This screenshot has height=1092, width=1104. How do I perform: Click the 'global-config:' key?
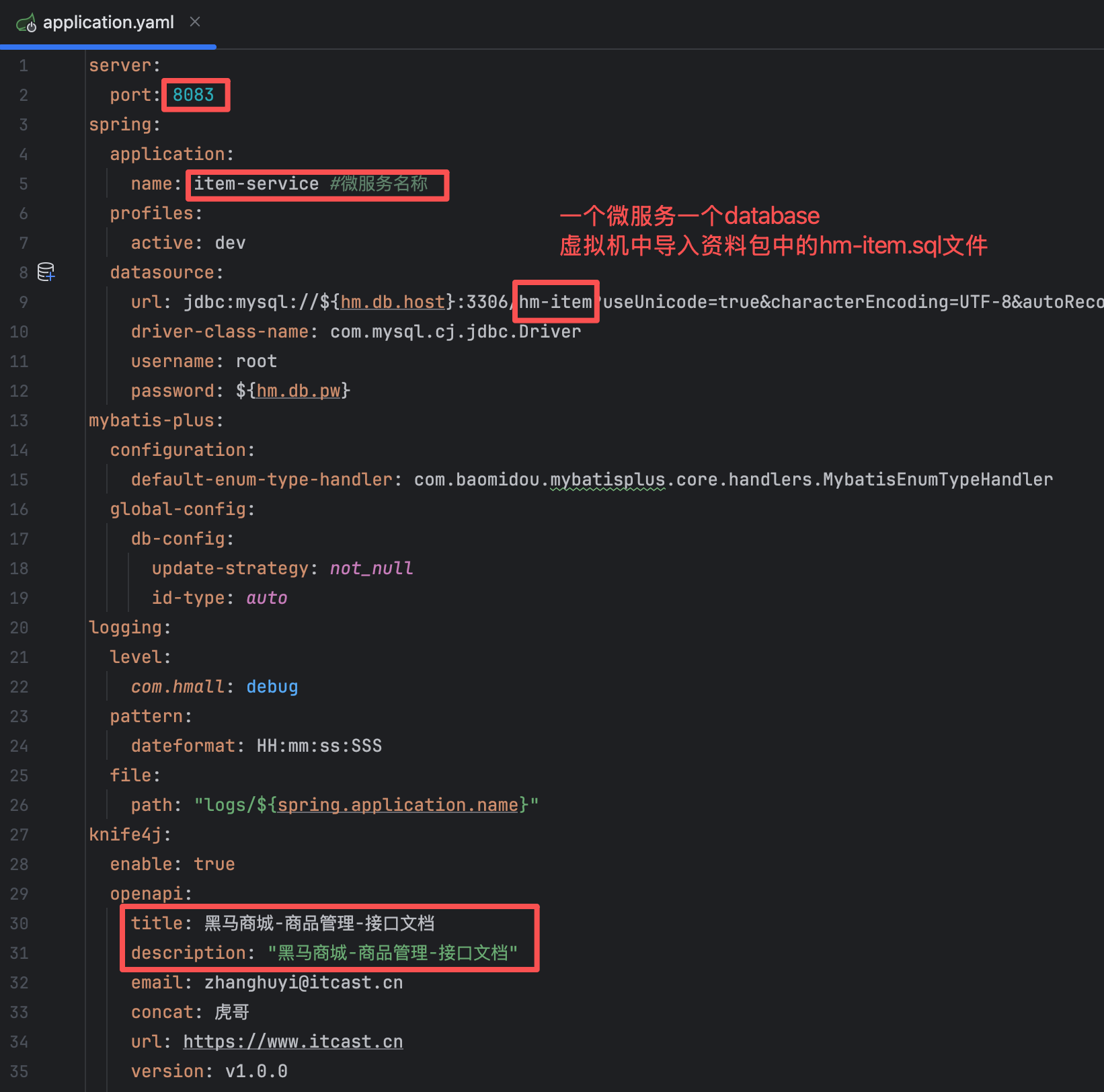(183, 509)
